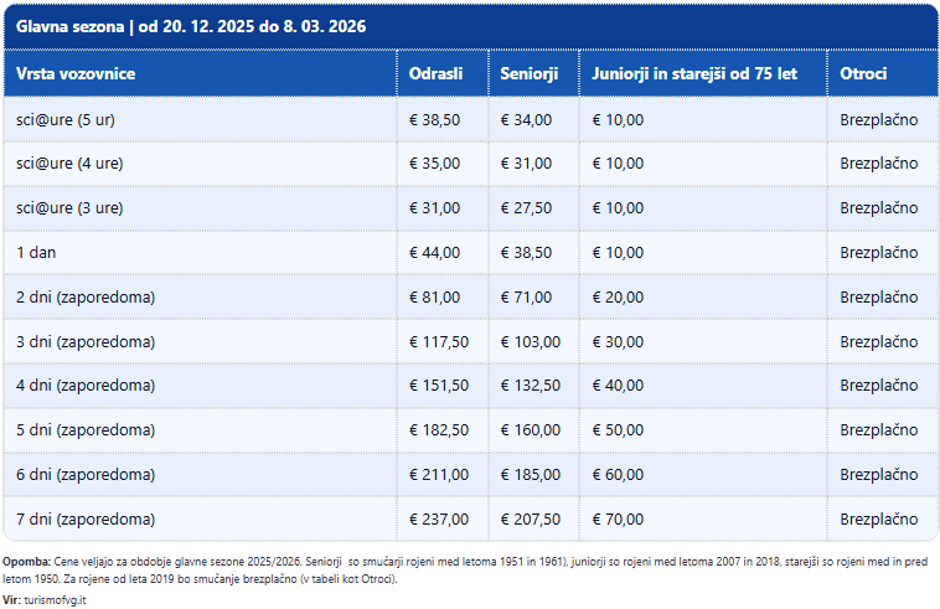
Task: Select the € 207,50 senior seven-day price
Action: pos(530,519)
